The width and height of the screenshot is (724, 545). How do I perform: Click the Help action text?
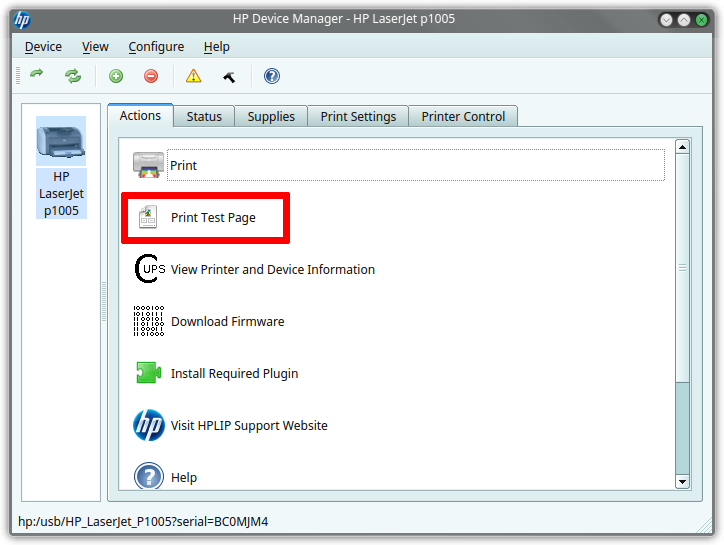point(184,477)
